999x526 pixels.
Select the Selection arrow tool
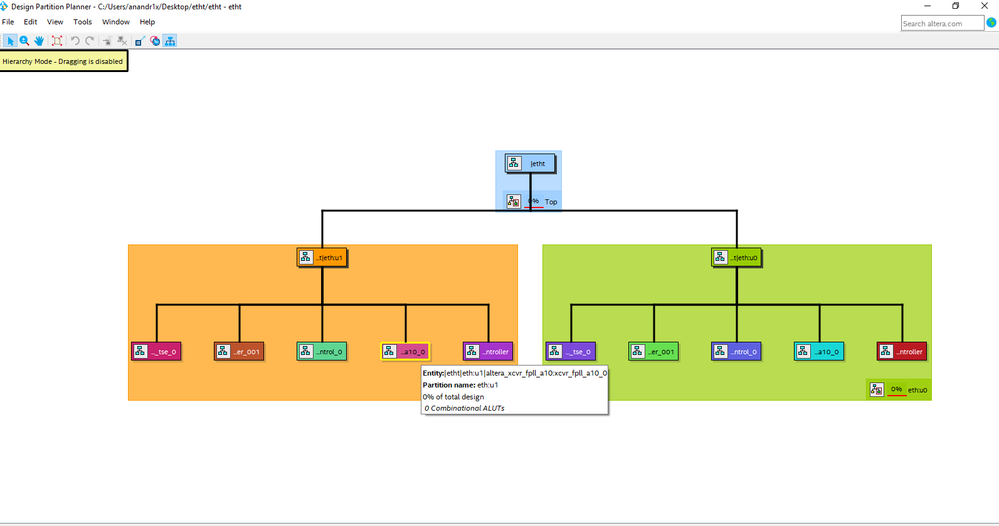(10, 41)
